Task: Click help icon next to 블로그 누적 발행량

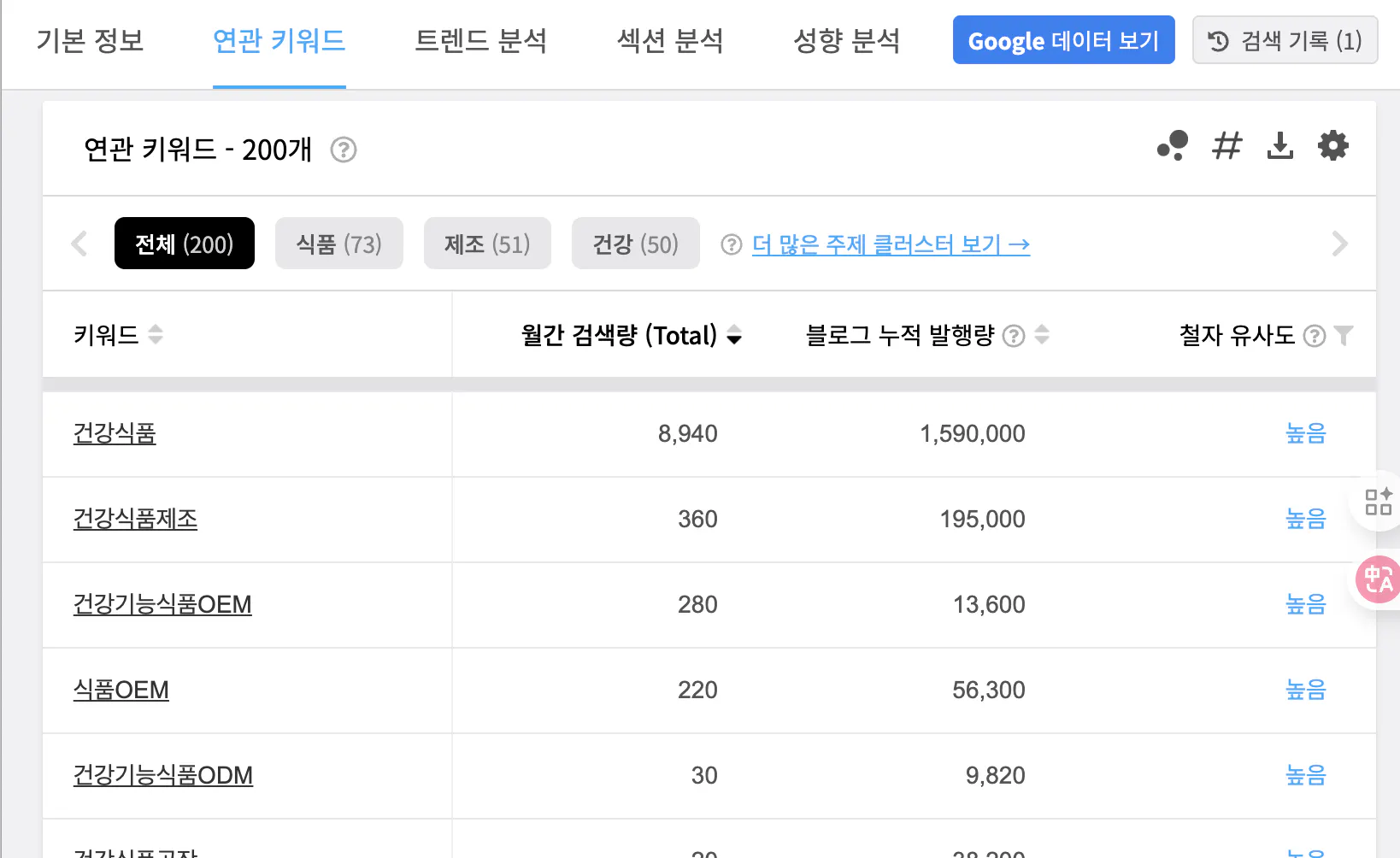Action: coord(1014,336)
